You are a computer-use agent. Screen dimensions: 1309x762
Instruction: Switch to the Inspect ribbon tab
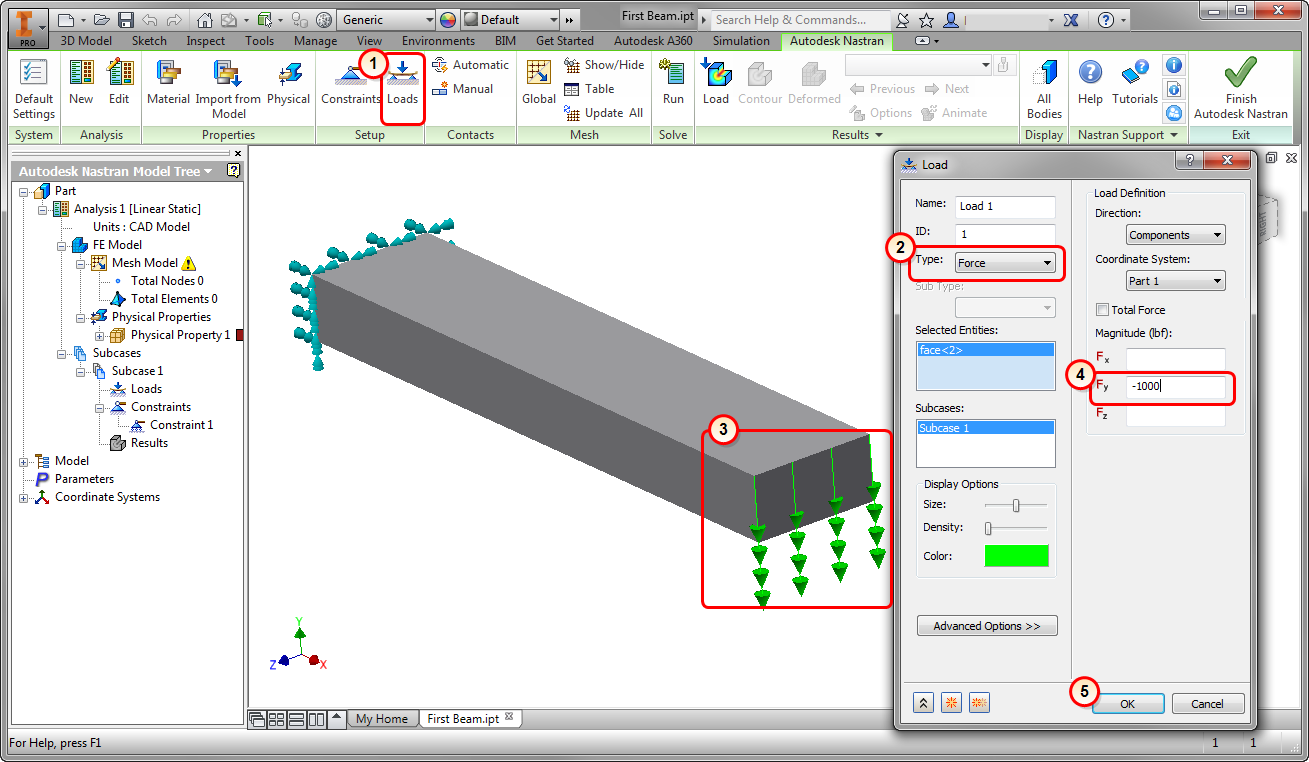coord(205,41)
